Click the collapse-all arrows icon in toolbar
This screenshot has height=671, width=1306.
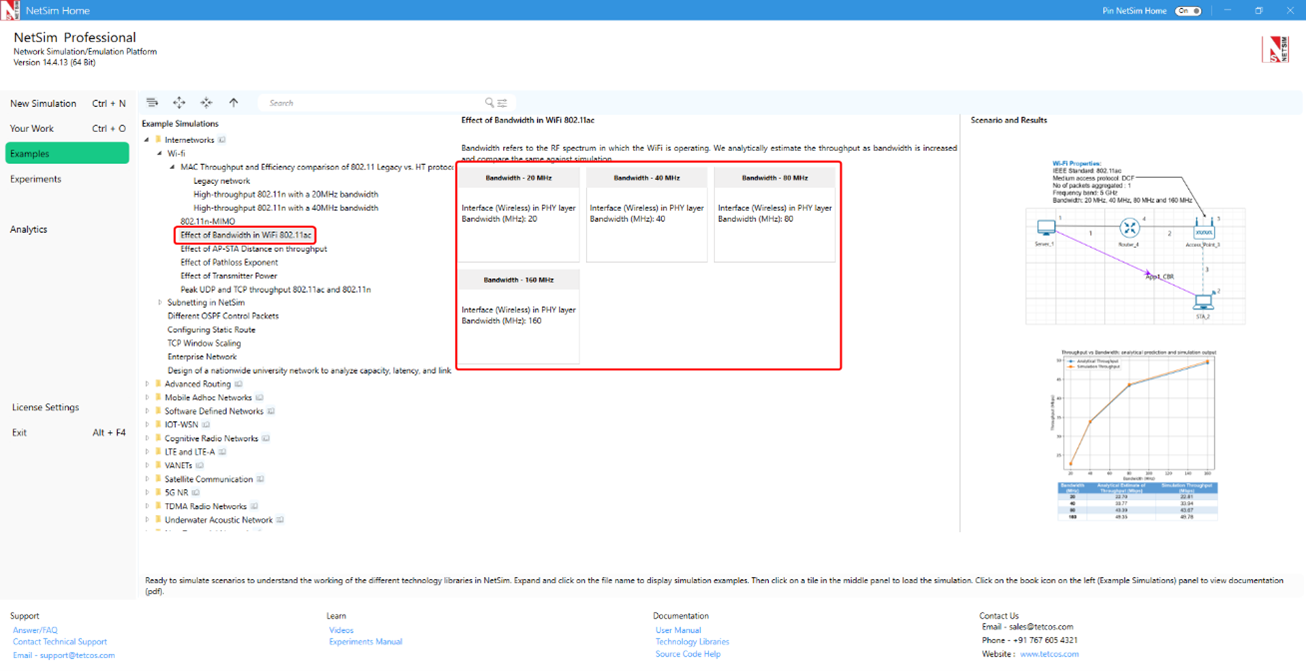point(206,103)
